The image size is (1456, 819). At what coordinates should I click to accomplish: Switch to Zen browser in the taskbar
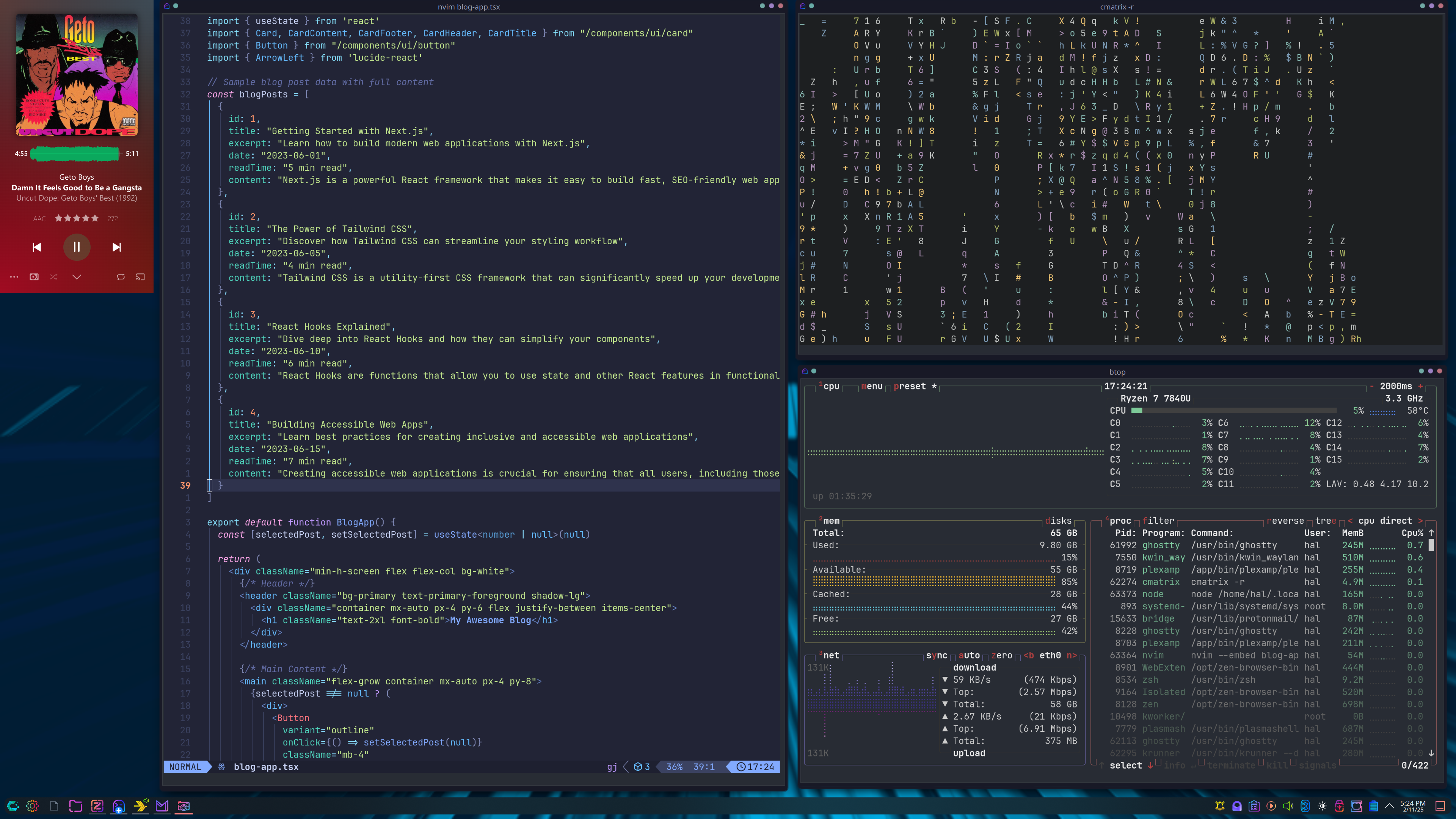point(97,806)
